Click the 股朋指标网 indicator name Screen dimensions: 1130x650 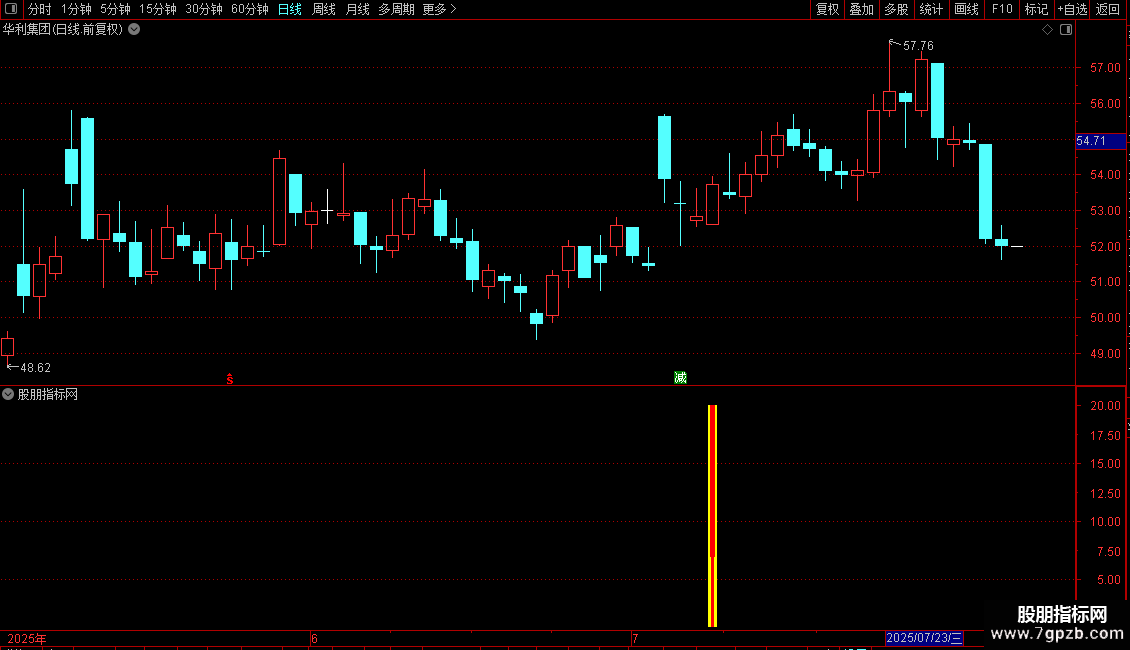click(x=48, y=394)
